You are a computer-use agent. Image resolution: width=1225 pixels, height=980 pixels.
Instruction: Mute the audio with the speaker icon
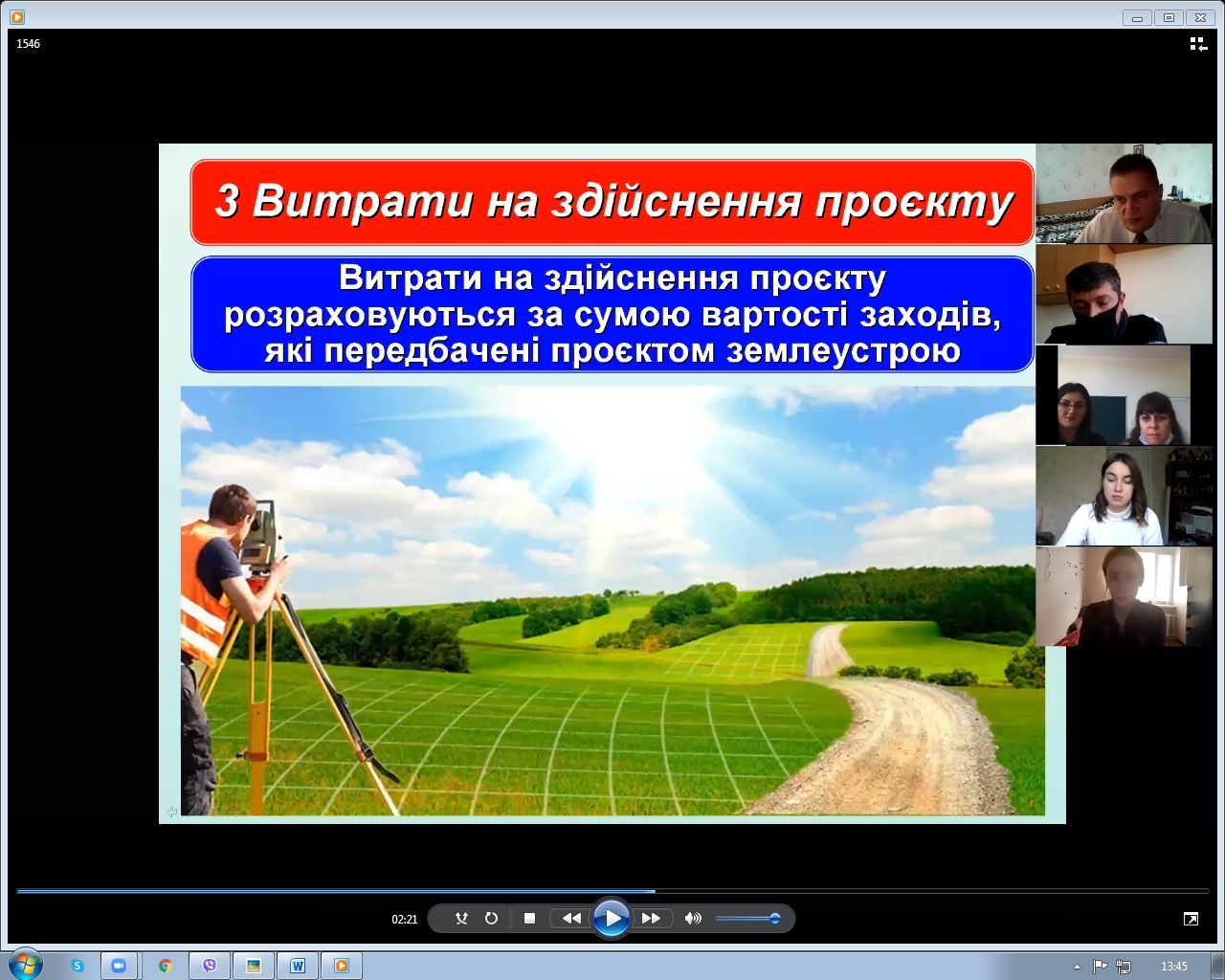coord(692,918)
